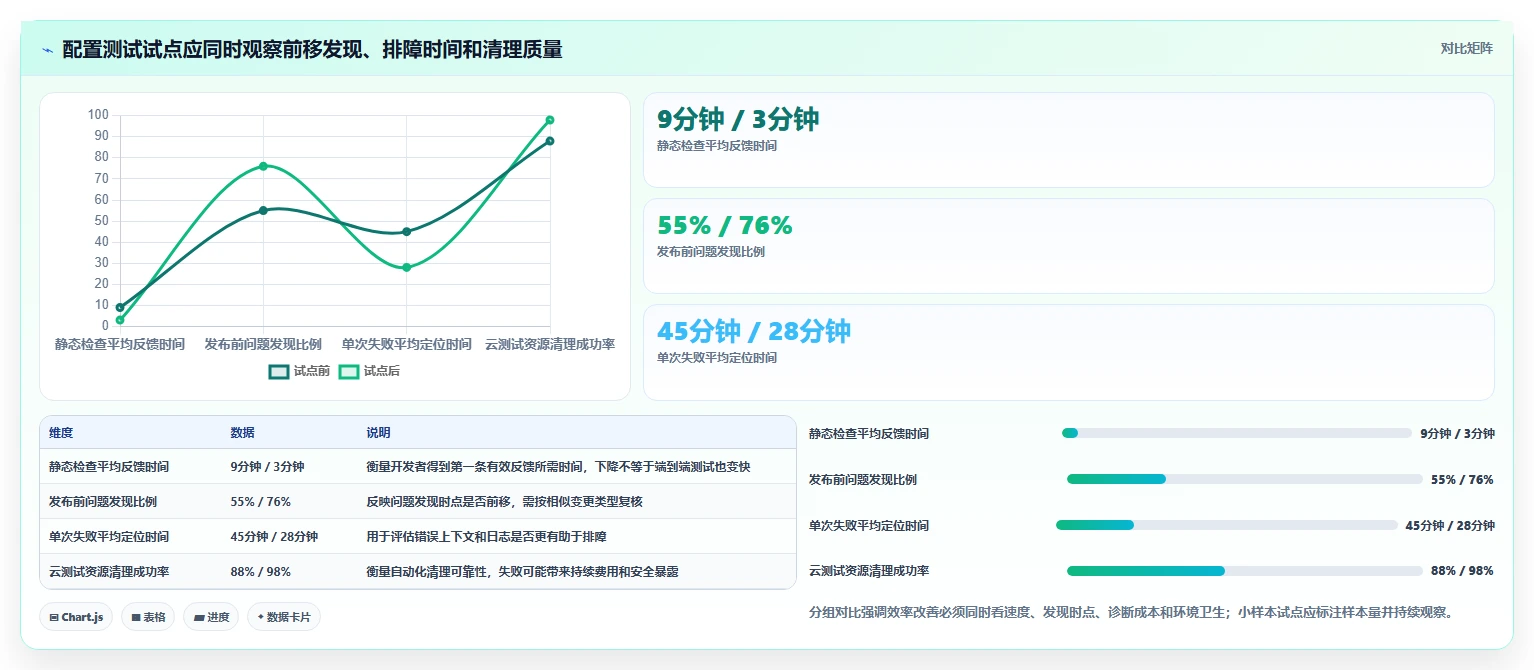This screenshot has width=1534, height=670.
Task: Click 试点前 data point at 单次失败平均定位时间
Action: click(x=406, y=232)
